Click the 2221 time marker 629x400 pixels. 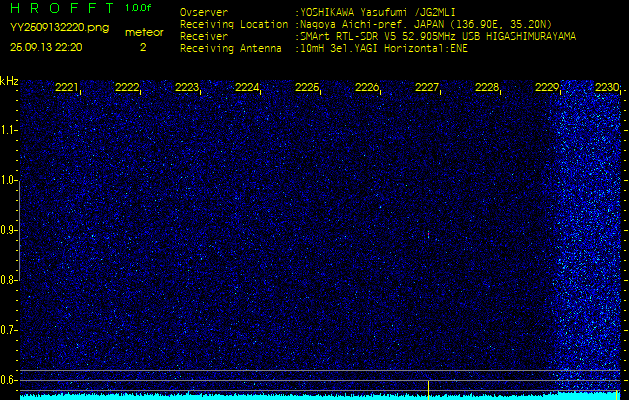[67, 88]
